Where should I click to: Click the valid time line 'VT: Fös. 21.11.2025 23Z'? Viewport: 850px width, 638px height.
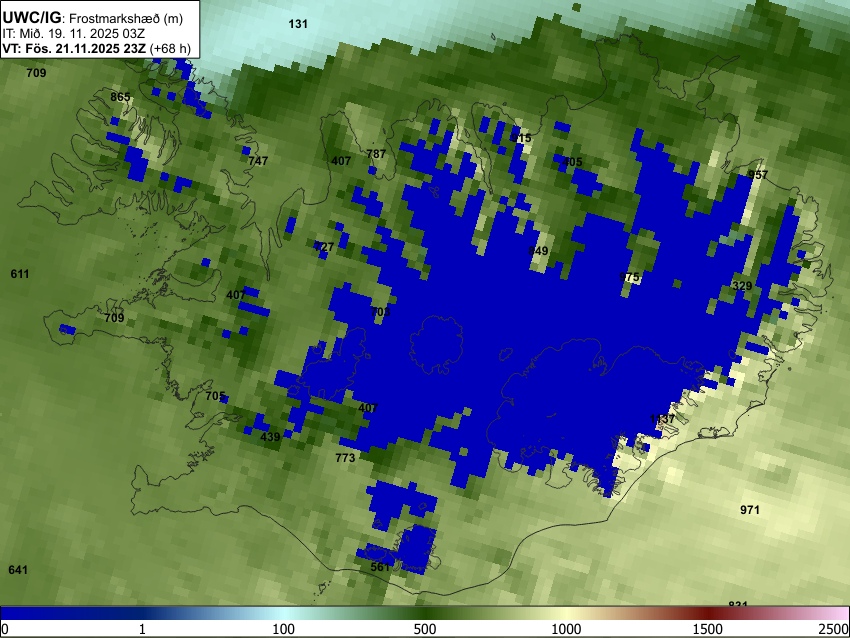pos(74,48)
